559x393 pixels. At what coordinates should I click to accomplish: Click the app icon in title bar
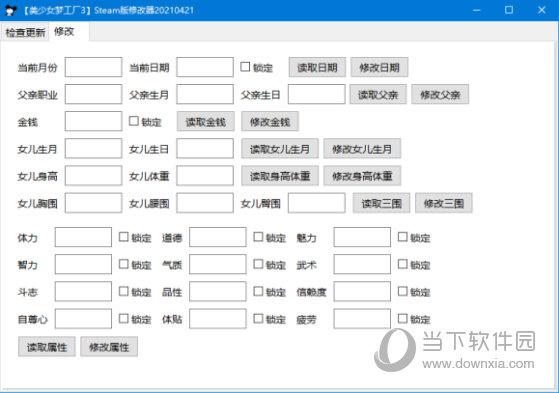pyautogui.click(x=11, y=10)
